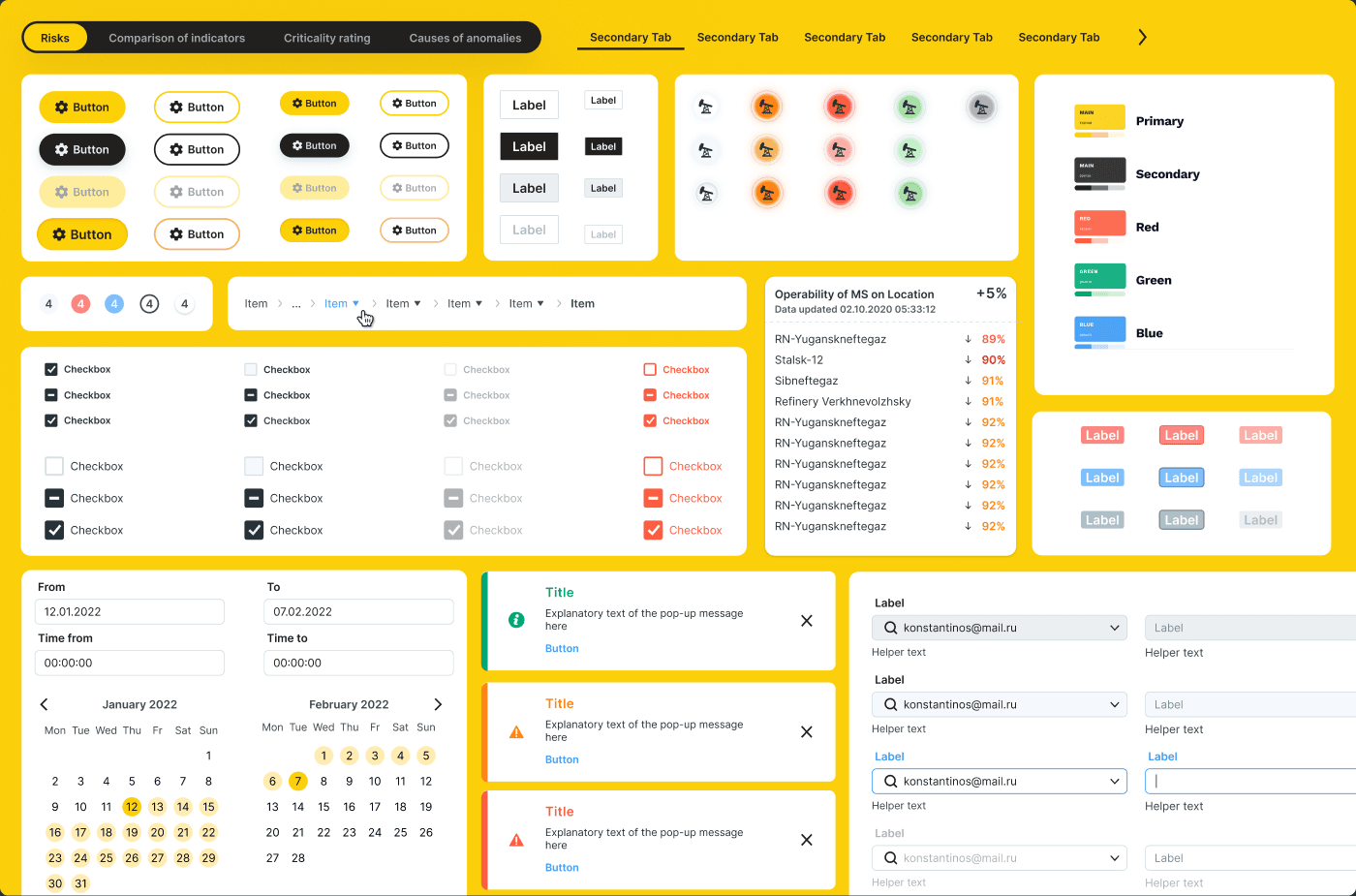This screenshot has height=896, width=1356.
Task: Click Button link in green info pop-up
Action: pyautogui.click(x=562, y=648)
